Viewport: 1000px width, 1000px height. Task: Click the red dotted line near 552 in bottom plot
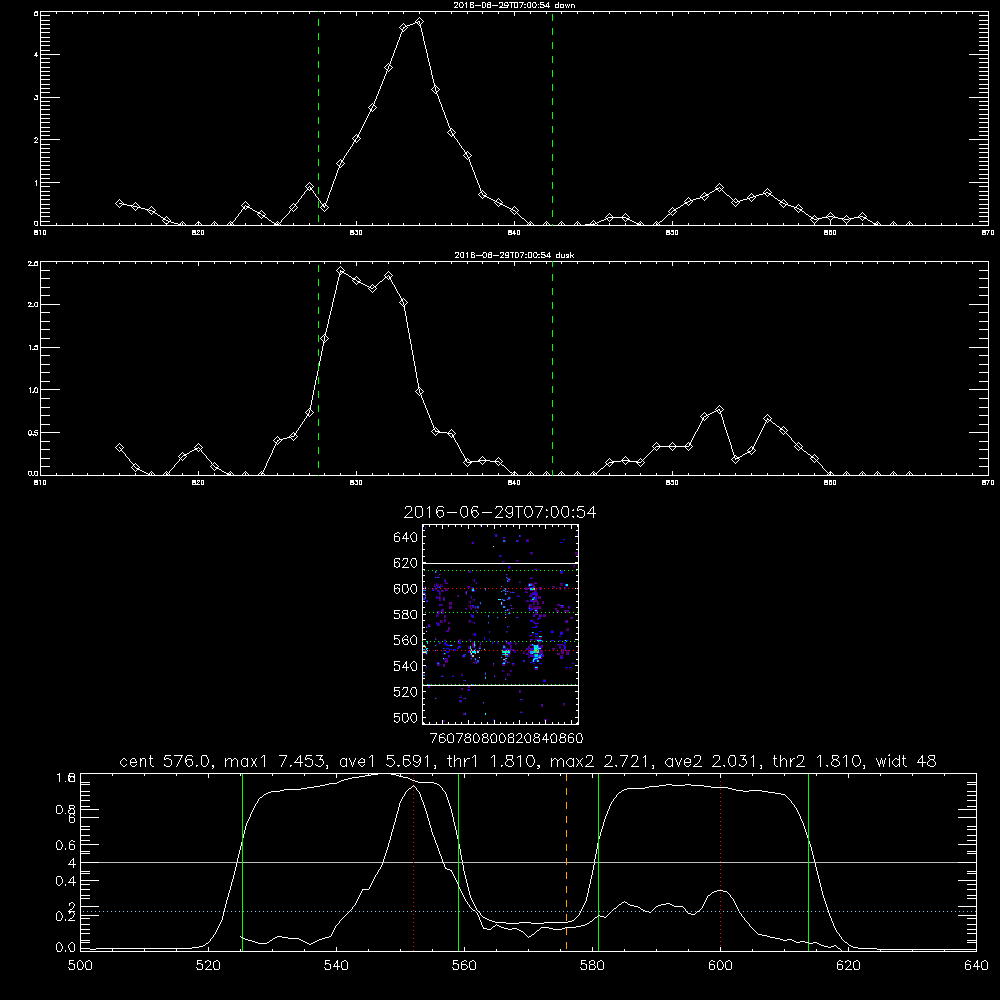click(413, 861)
